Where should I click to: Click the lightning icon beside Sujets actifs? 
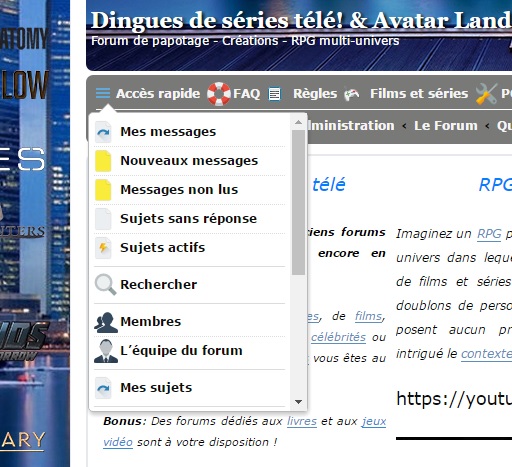pos(103,248)
